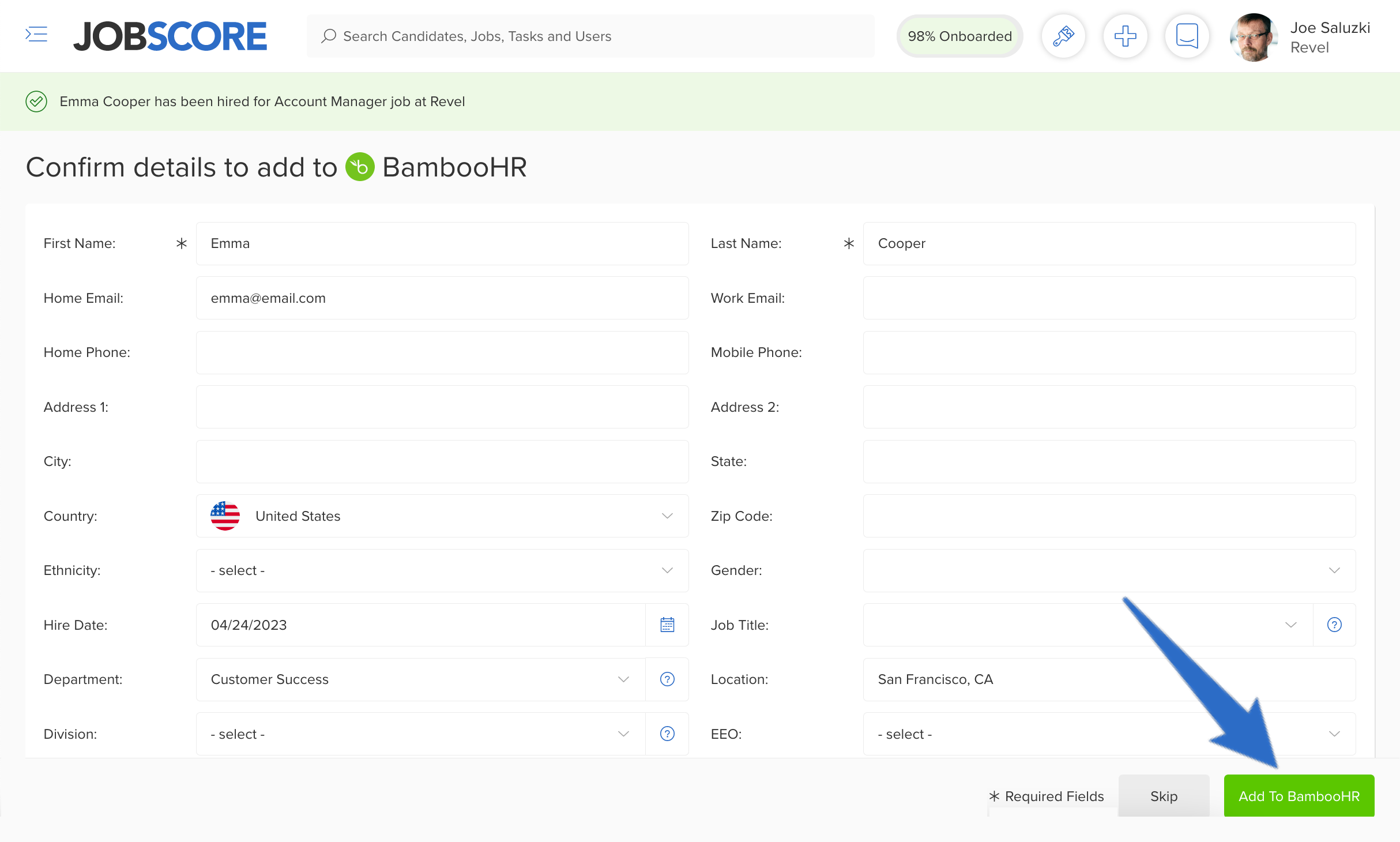The image size is (1400, 842).
Task: Click the Last Name field
Action: (x=1109, y=243)
